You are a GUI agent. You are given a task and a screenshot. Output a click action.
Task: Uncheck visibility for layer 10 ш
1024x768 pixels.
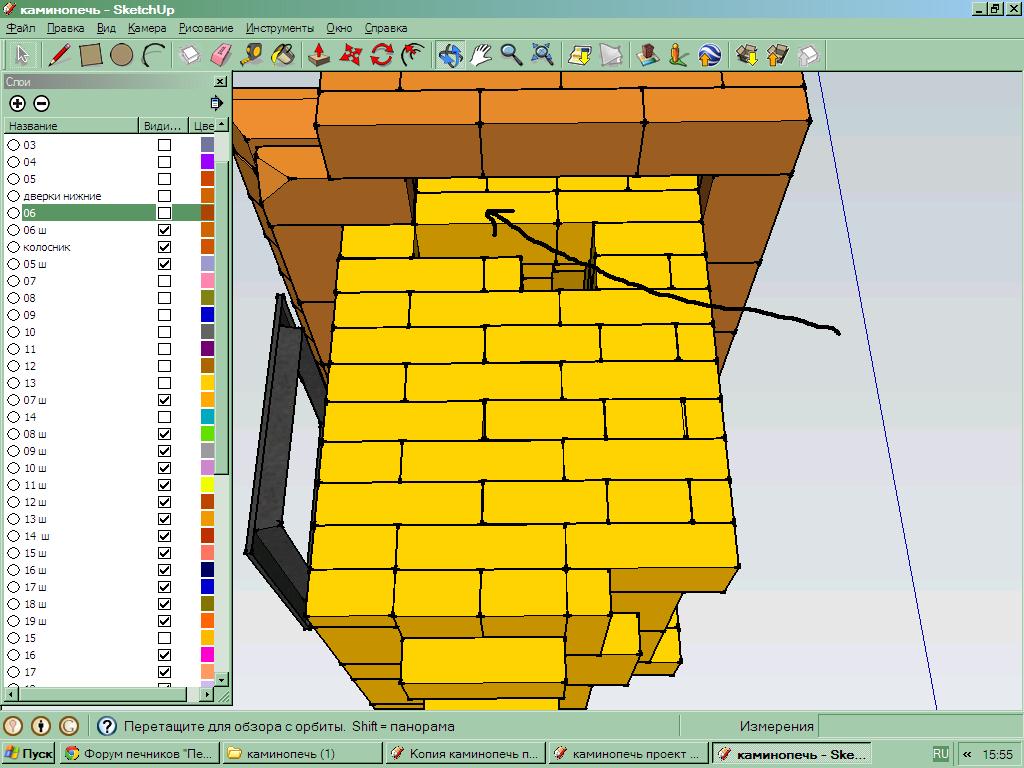(165, 468)
